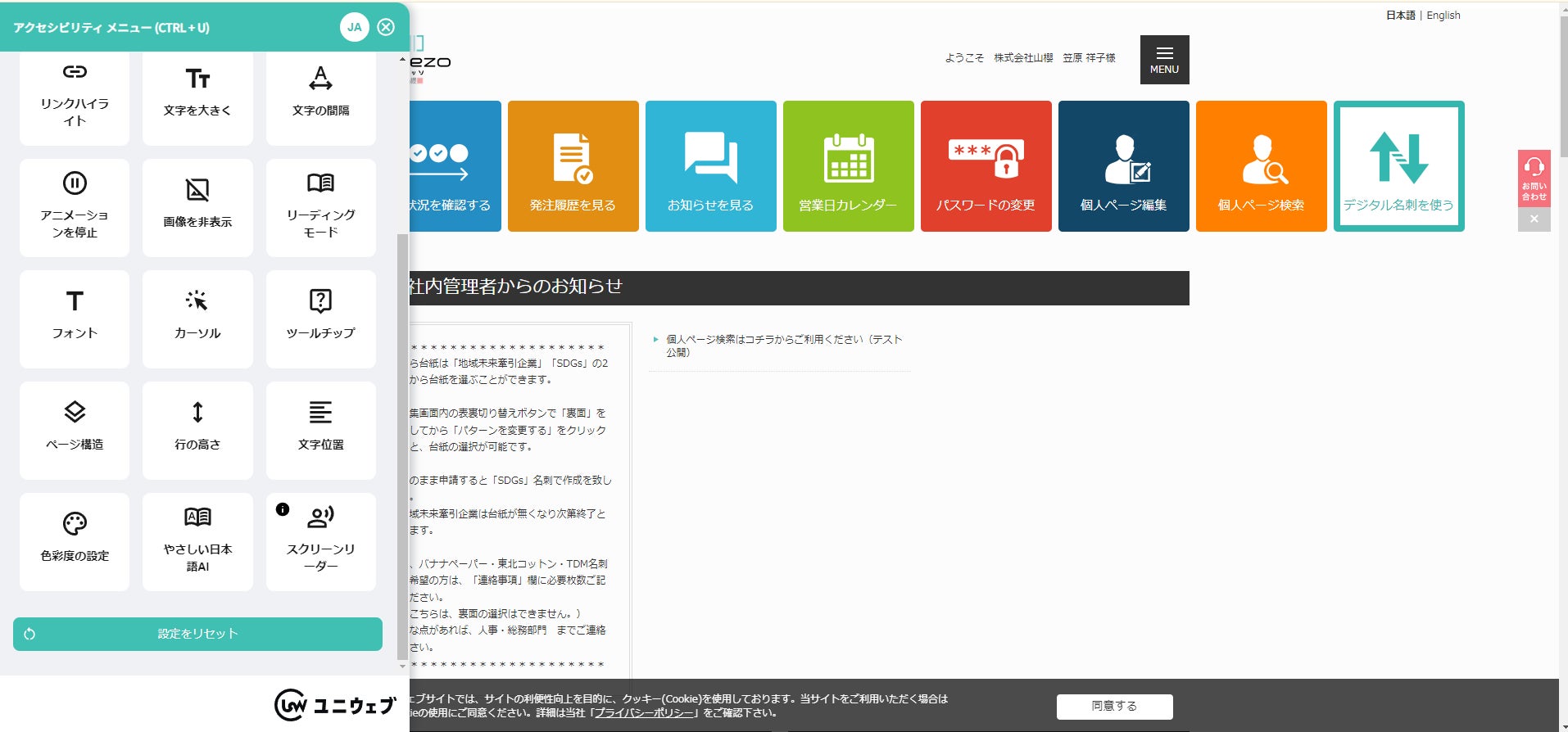Click 設定をリセット reset settings button

point(197,634)
